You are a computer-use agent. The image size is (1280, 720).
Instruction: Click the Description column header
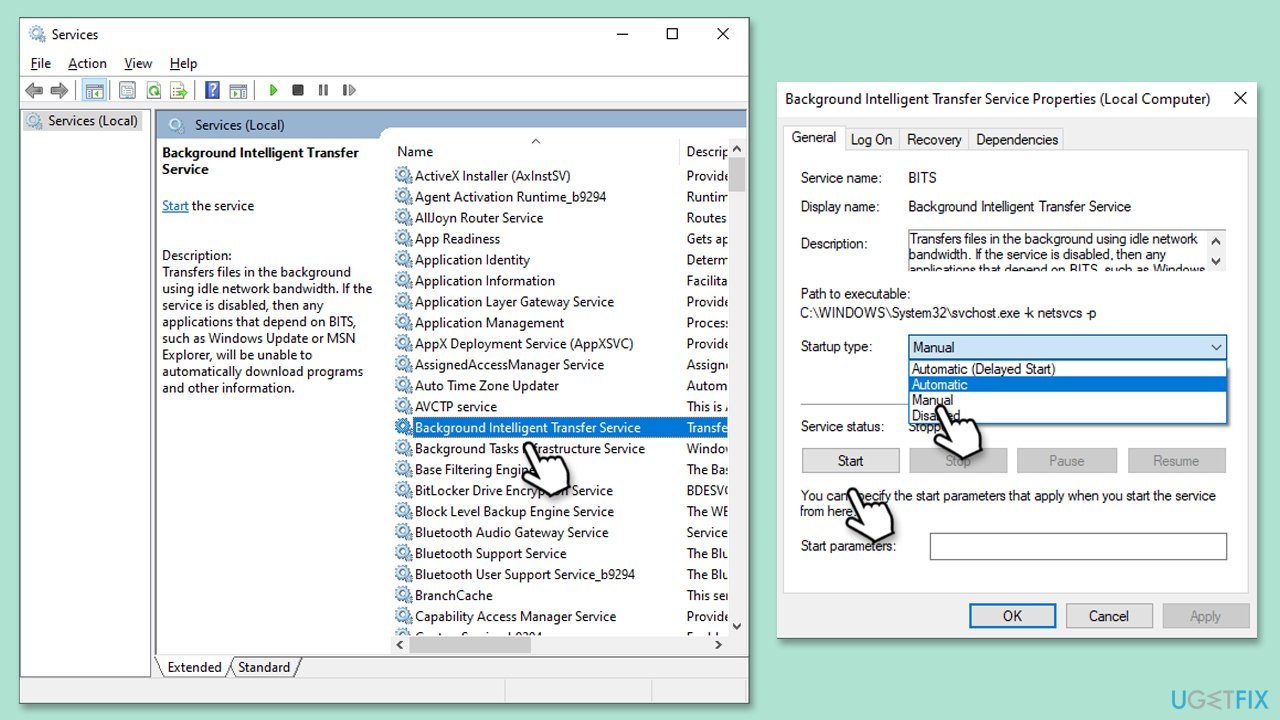tap(706, 151)
